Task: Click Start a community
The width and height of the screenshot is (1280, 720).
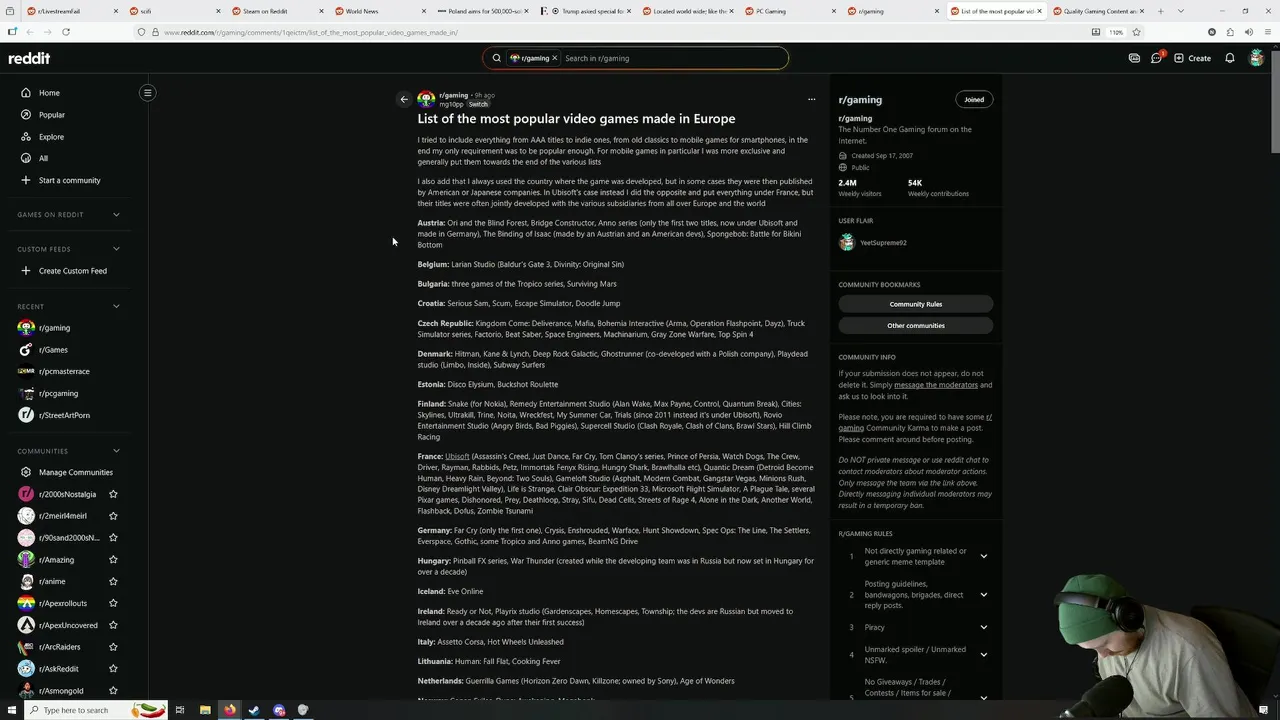Action: (x=69, y=180)
